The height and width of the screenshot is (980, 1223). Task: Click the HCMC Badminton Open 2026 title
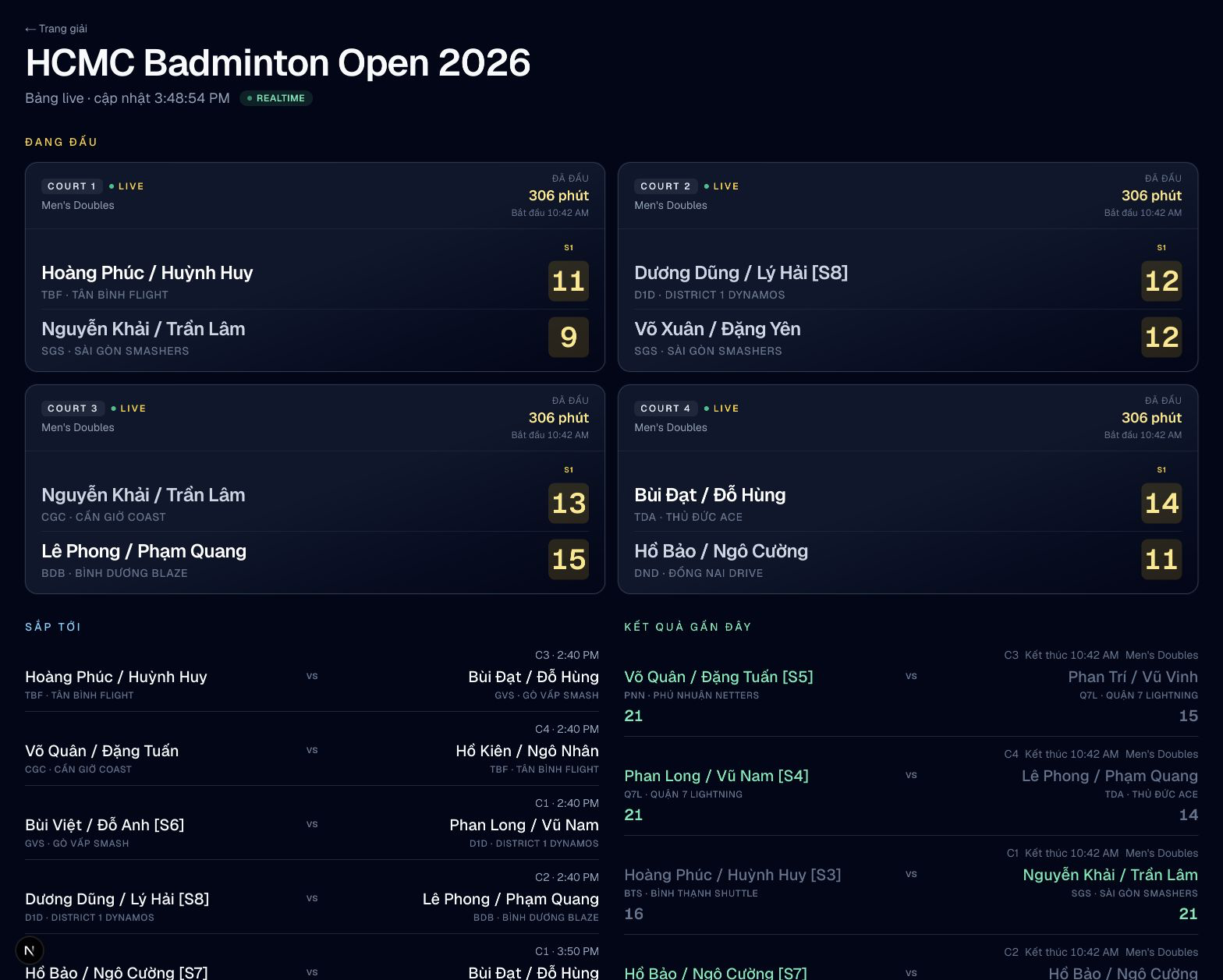278,62
